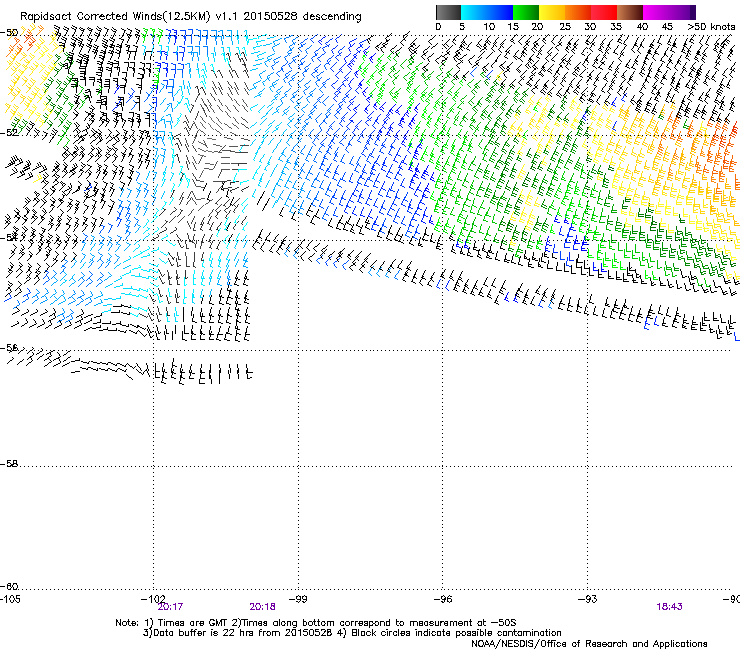The height and width of the screenshot is (650, 740).
Task: Click the cyan 5-10 knots legend color
Action: coord(474,12)
